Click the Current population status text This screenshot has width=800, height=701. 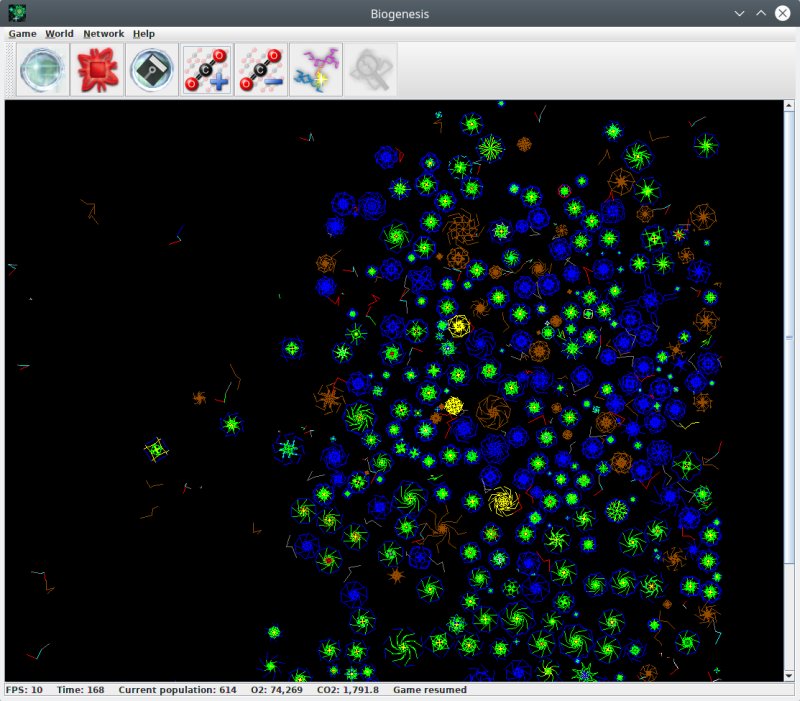point(177,690)
